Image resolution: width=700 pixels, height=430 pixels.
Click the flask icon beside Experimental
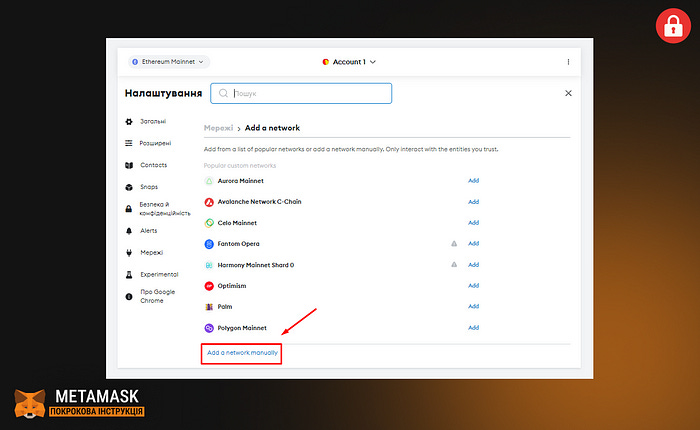pos(129,275)
